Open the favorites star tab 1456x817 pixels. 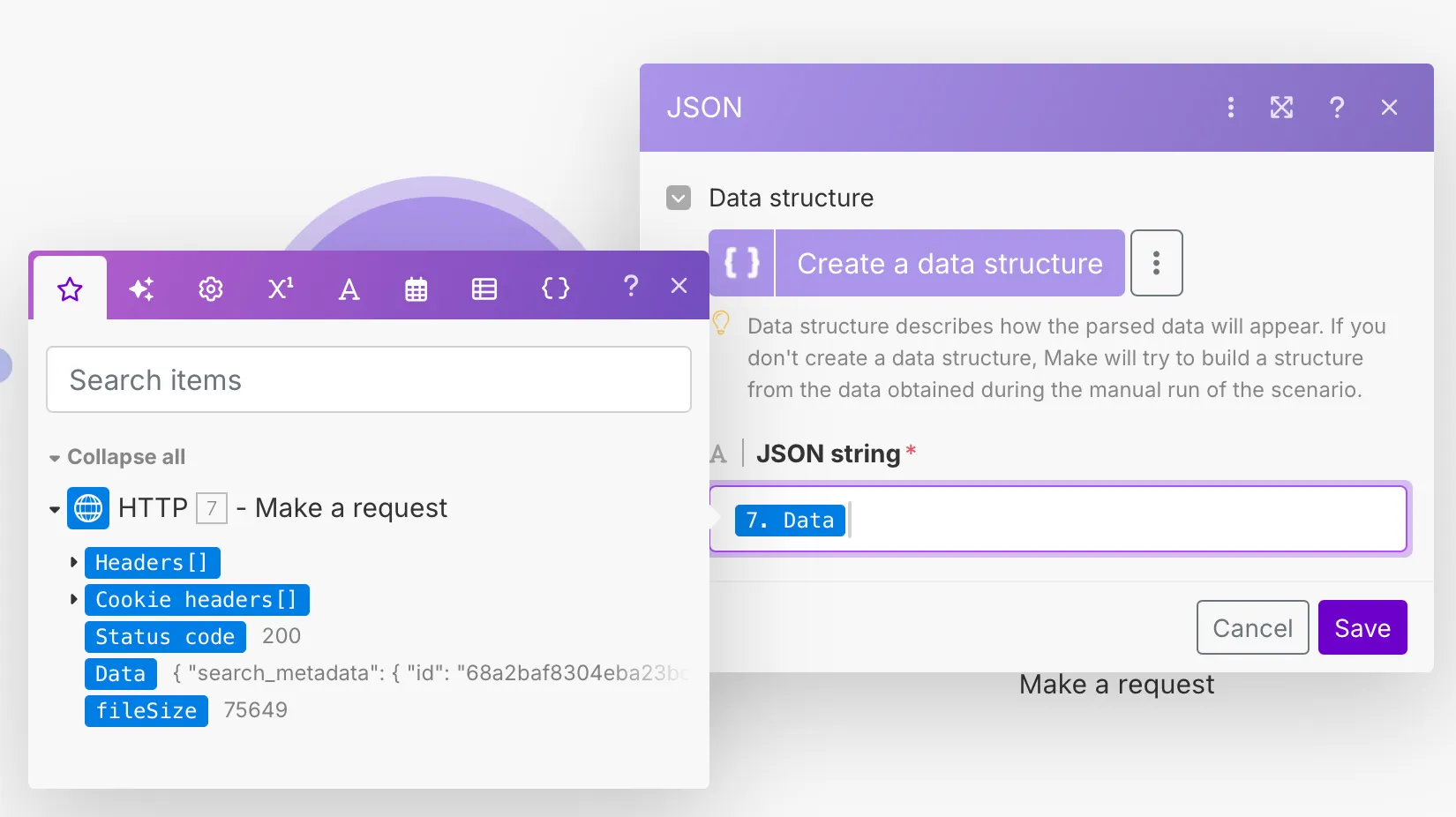70,289
